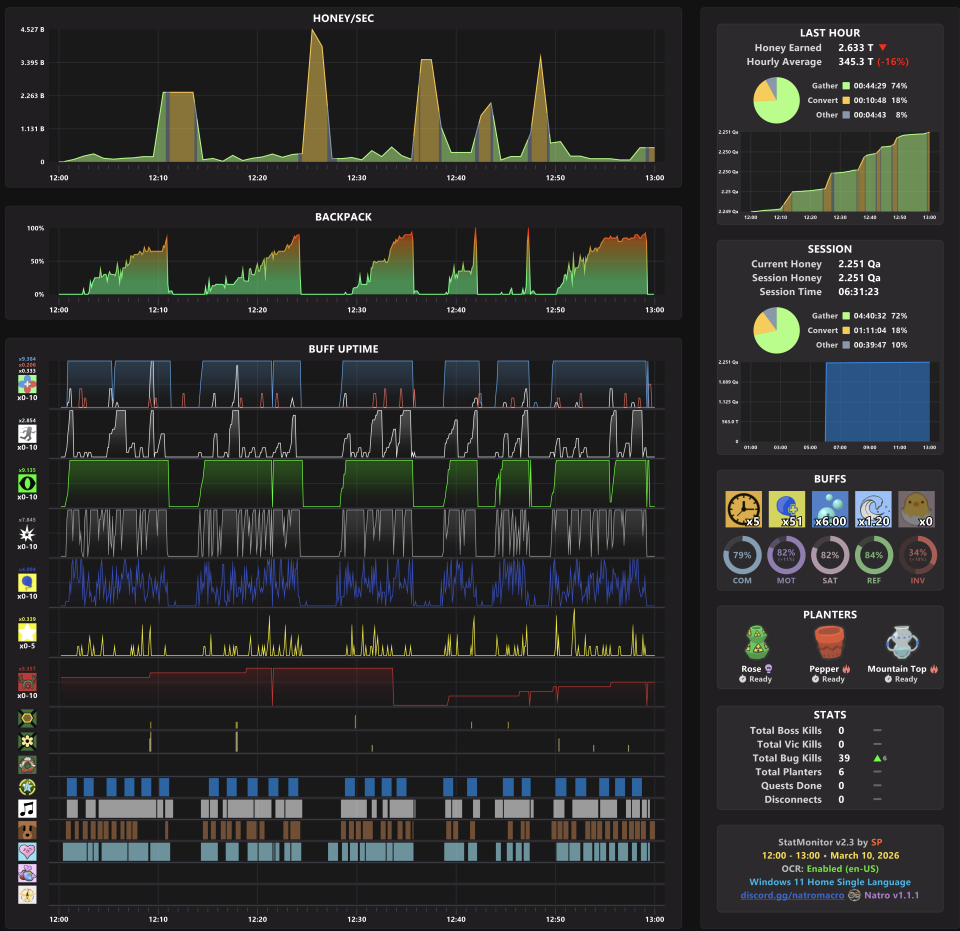
Task: Select the LAST HOUR panel header
Action: pos(830,30)
